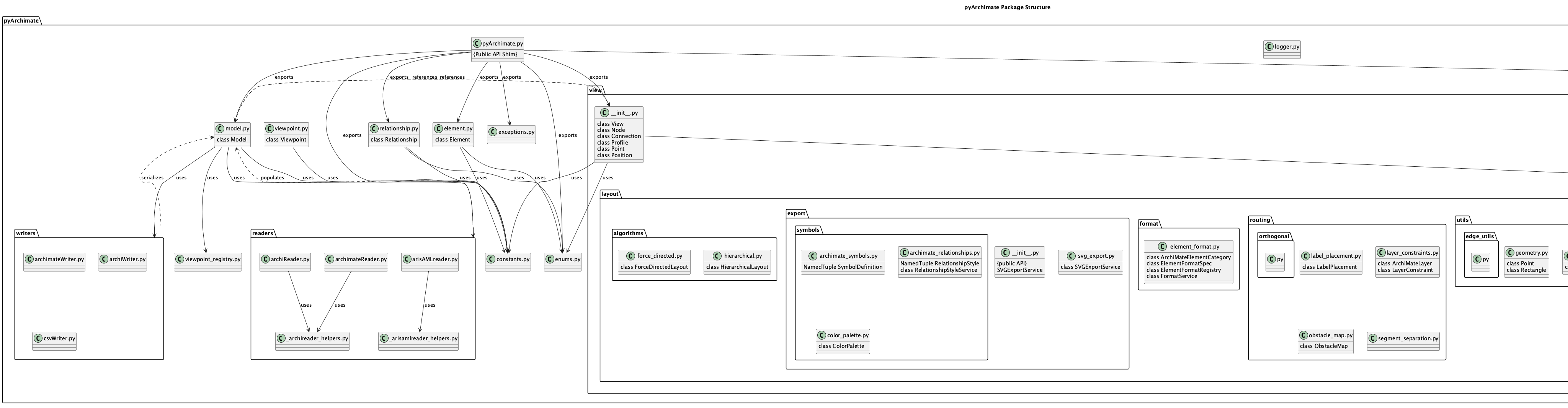Click the 'pyArchimate Package Structure' title
This screenshot has height=408, width=1568.
pos(1008,7)
